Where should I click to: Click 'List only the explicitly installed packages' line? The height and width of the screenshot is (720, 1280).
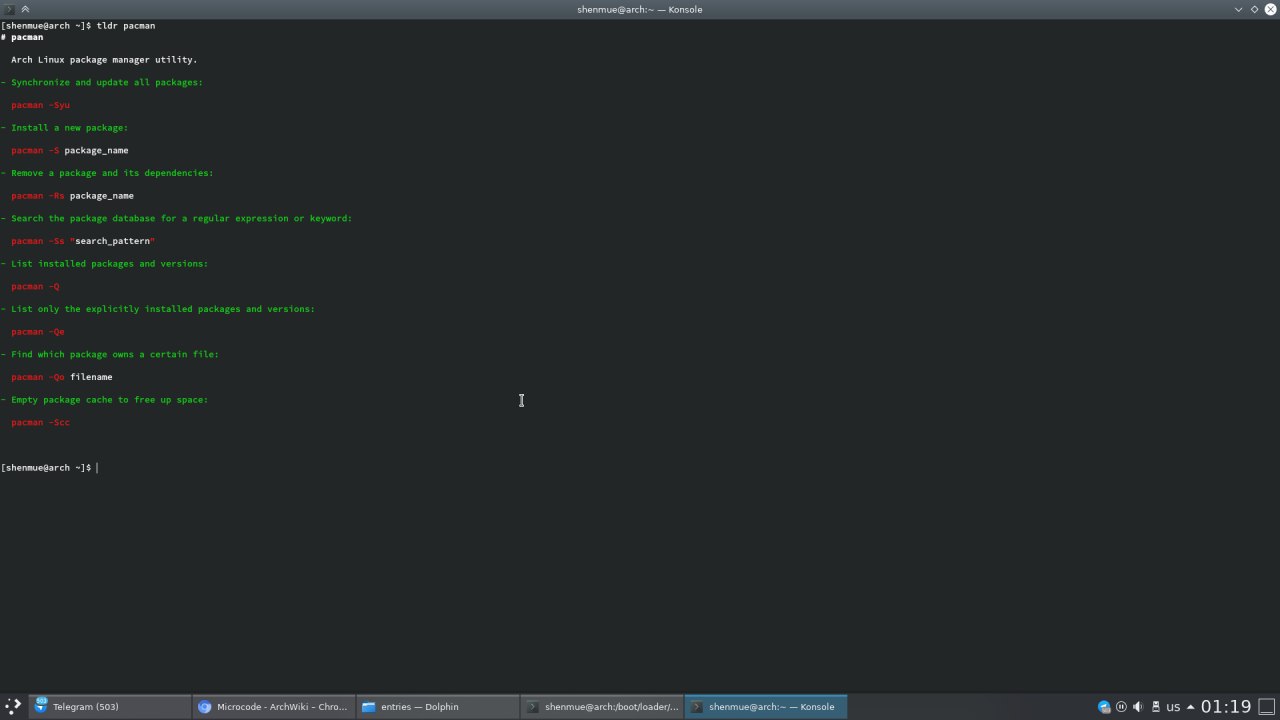(158, 309)
